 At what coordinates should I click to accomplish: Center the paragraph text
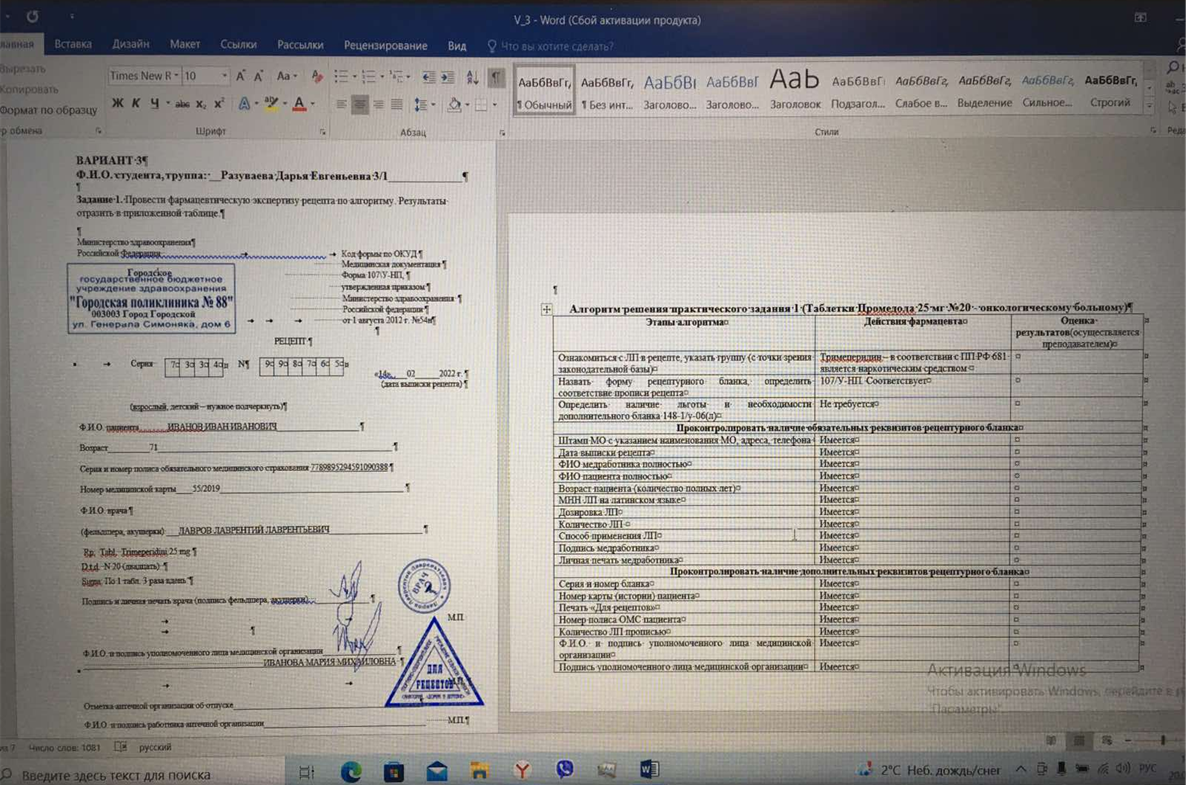pyautogui.click(x=360, y=104)
